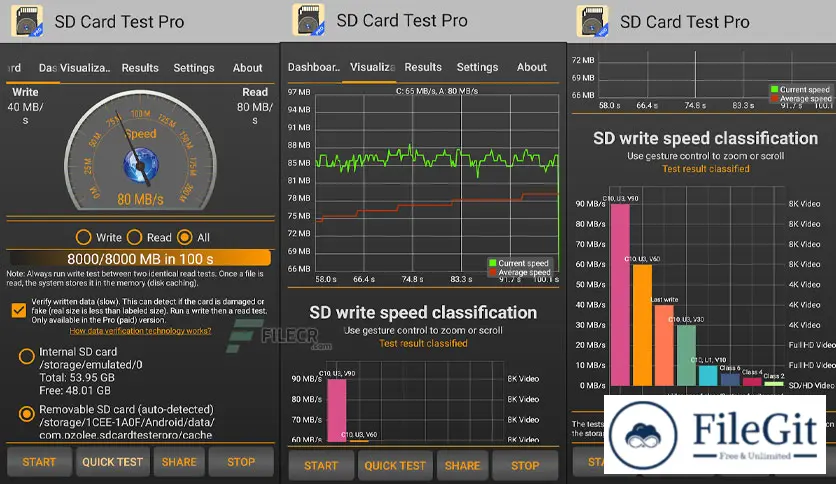Click the 8000/8000 MB in 100 s progress bar
The height and width of the screenshot is (484, 836).
tap(140, 259)
